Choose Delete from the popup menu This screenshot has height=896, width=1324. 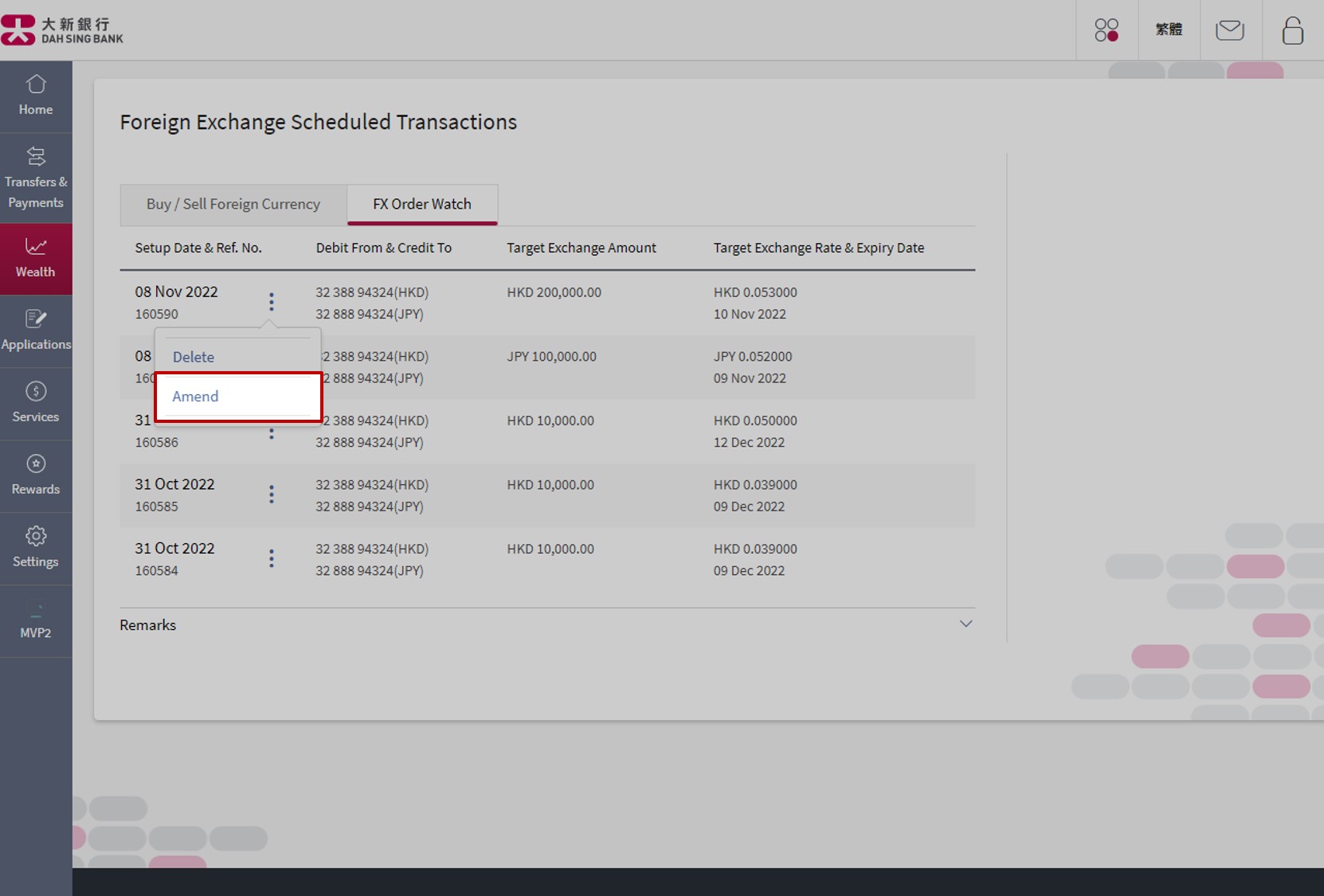tap(194, 357)
